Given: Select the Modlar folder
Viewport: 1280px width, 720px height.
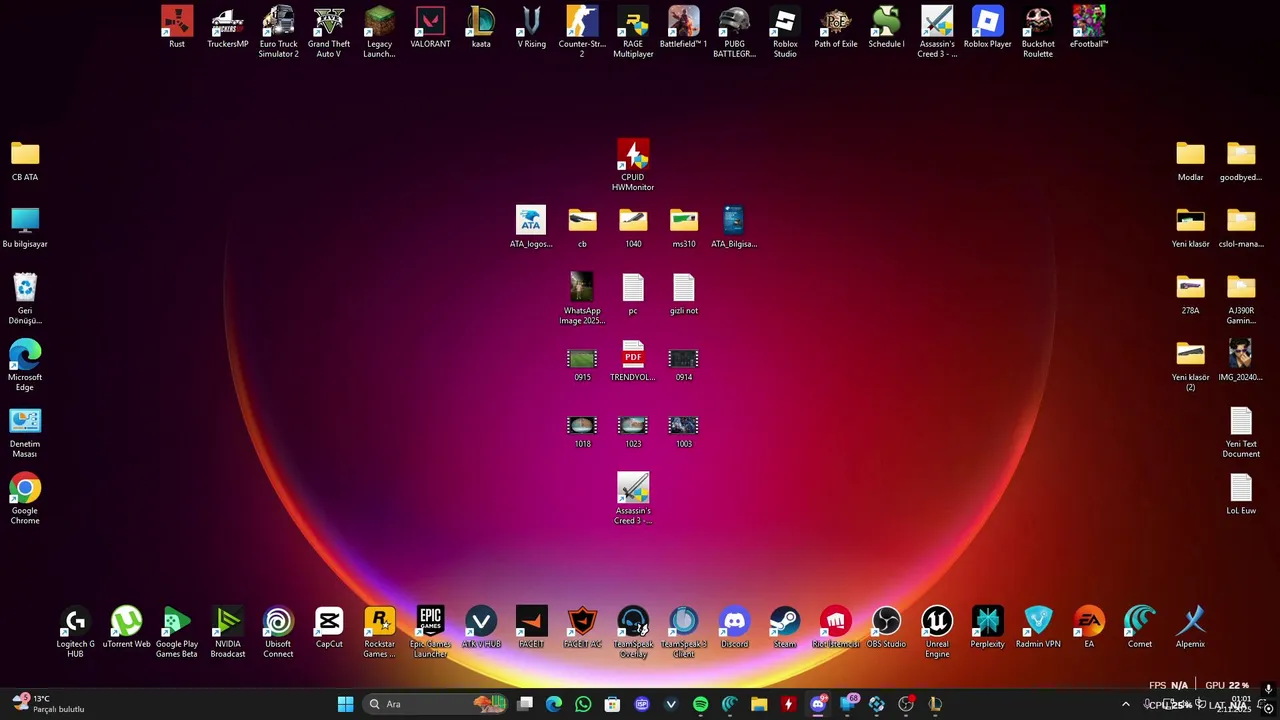Looking at the screenshot, I should click(1190, 160).
